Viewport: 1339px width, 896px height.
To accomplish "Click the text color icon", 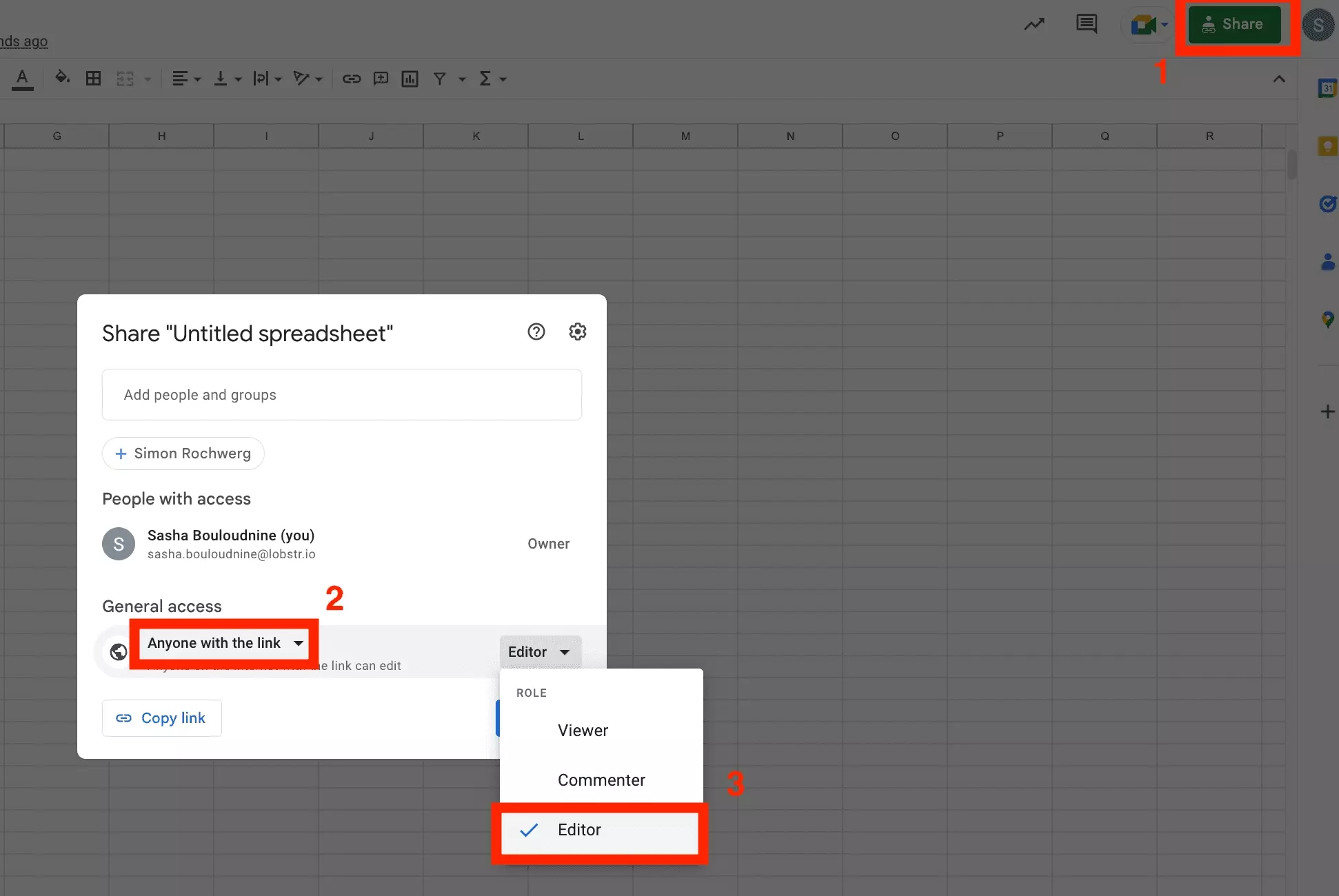I will pyautogui.click(x=23, y=79).
